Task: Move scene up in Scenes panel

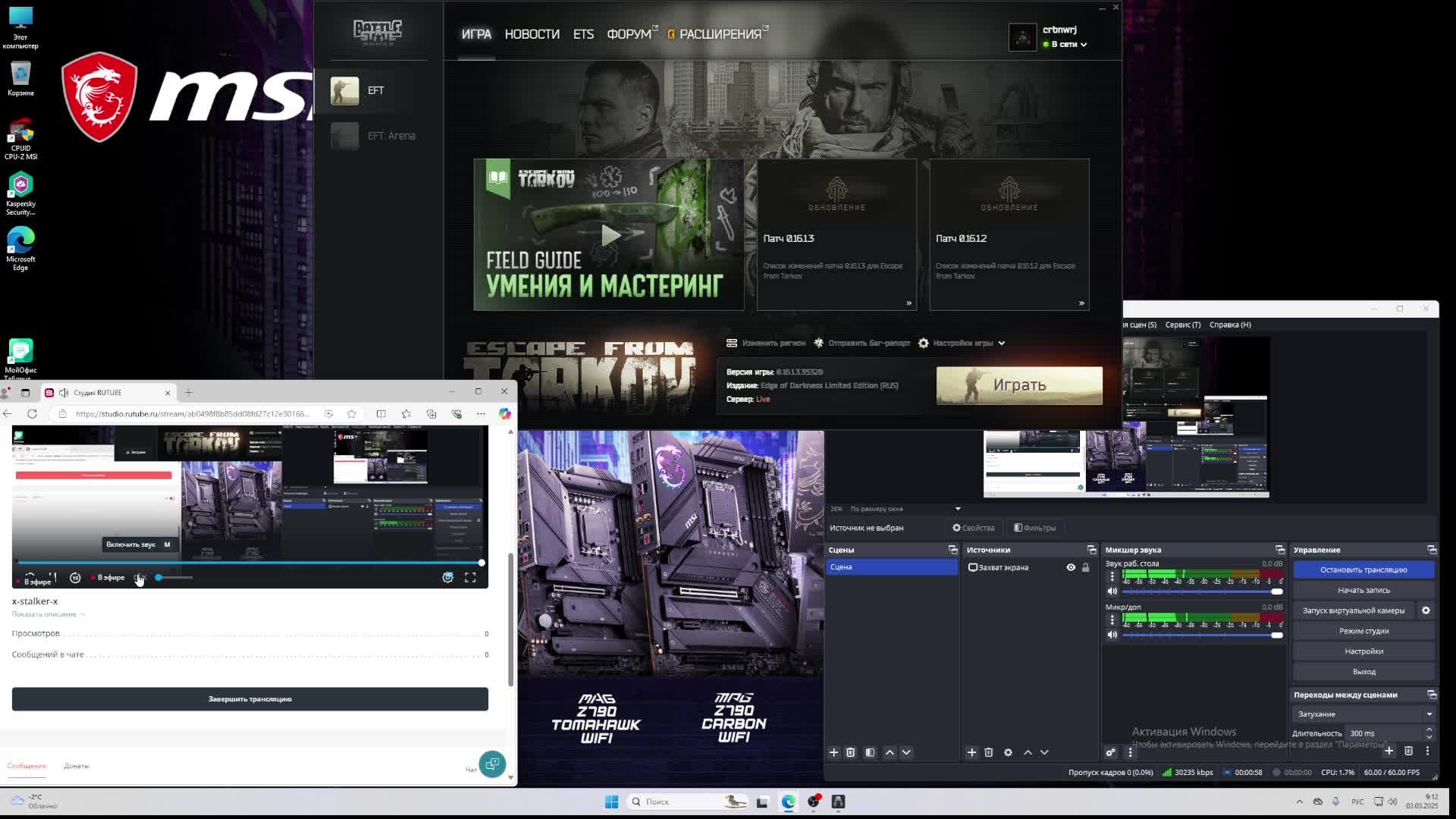Action: tap(890, 752)
